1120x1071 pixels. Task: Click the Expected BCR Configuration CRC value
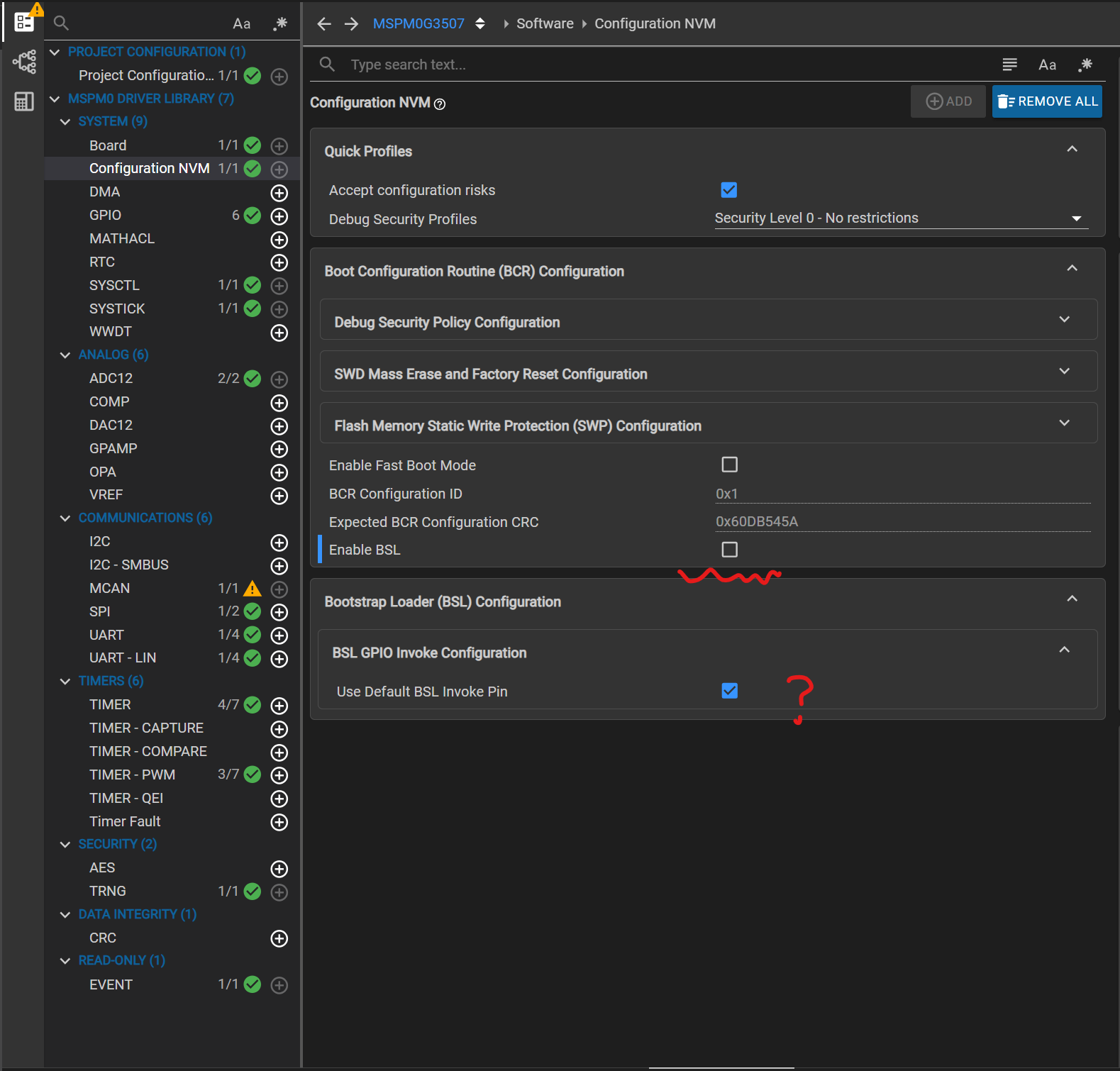click(902, 522)
